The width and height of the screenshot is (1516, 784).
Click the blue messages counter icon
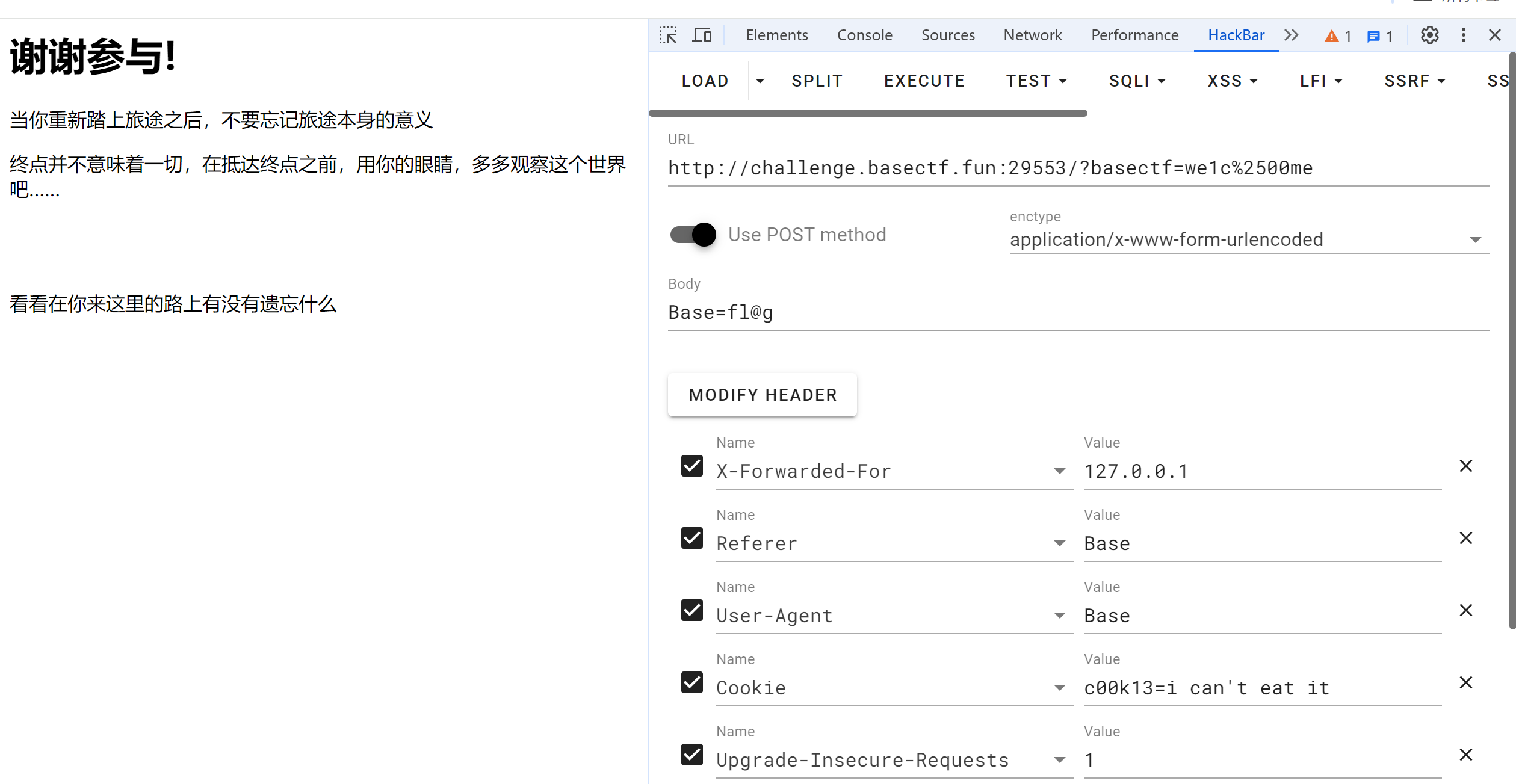(1380, 36)
